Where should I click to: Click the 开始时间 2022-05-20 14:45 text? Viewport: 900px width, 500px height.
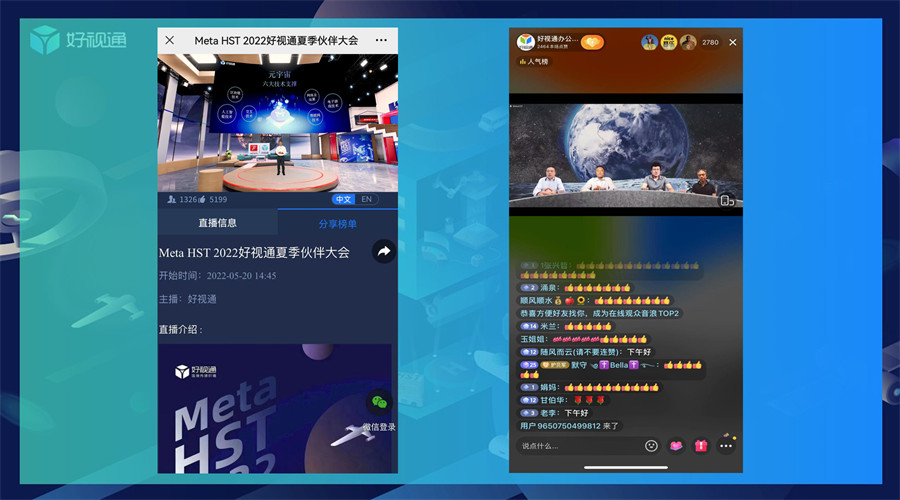218,276
